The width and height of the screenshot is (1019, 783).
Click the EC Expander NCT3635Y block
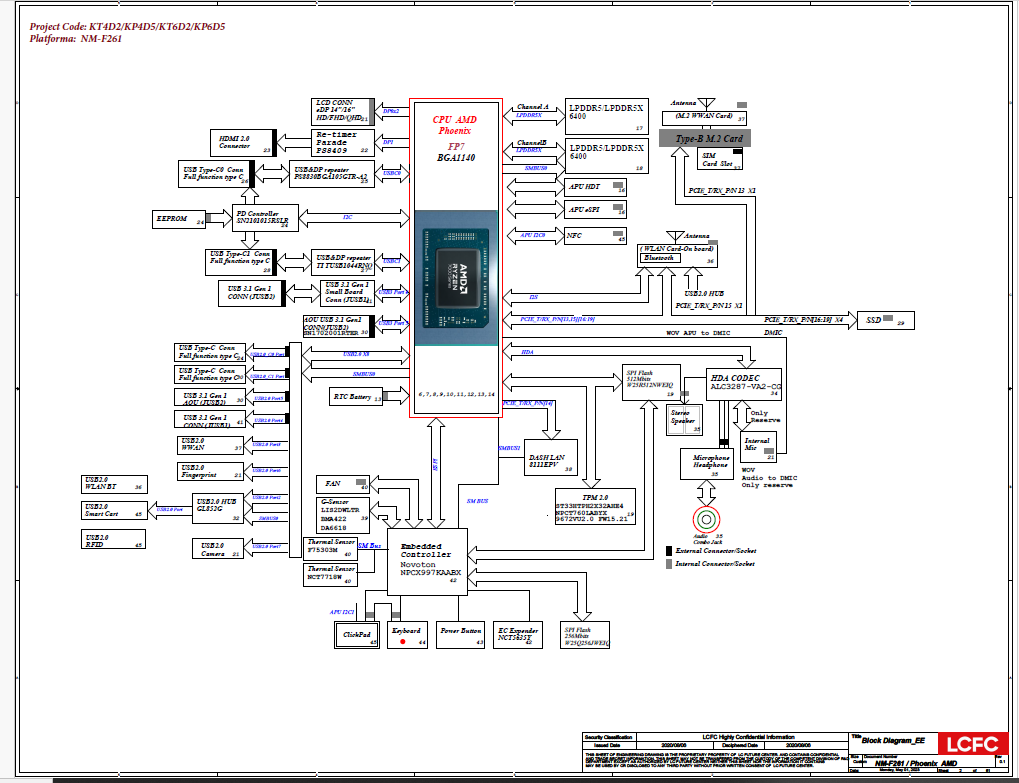click(x=519, y=635)
